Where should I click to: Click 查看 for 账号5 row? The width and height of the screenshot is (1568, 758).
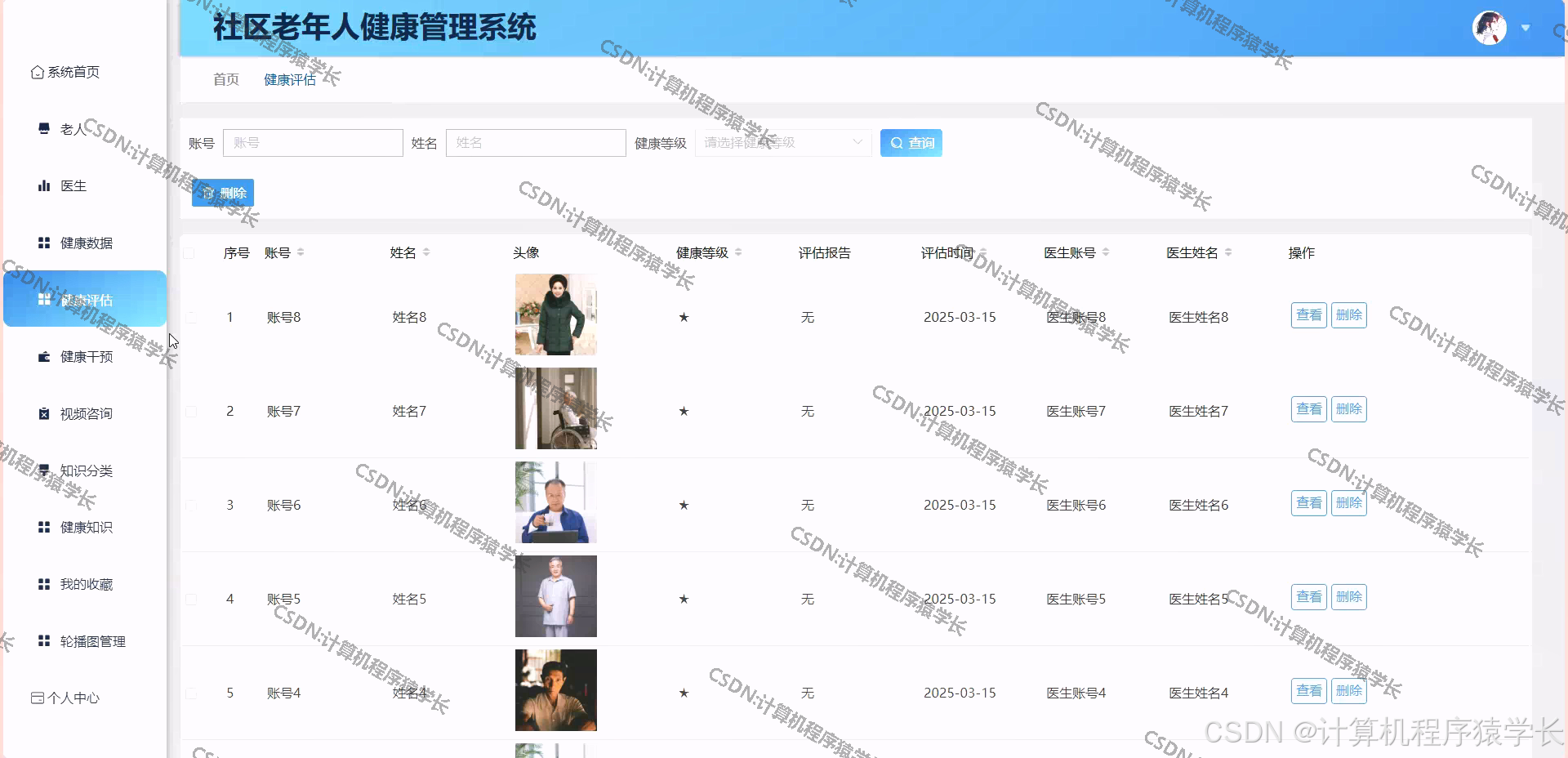[1309, 597]
